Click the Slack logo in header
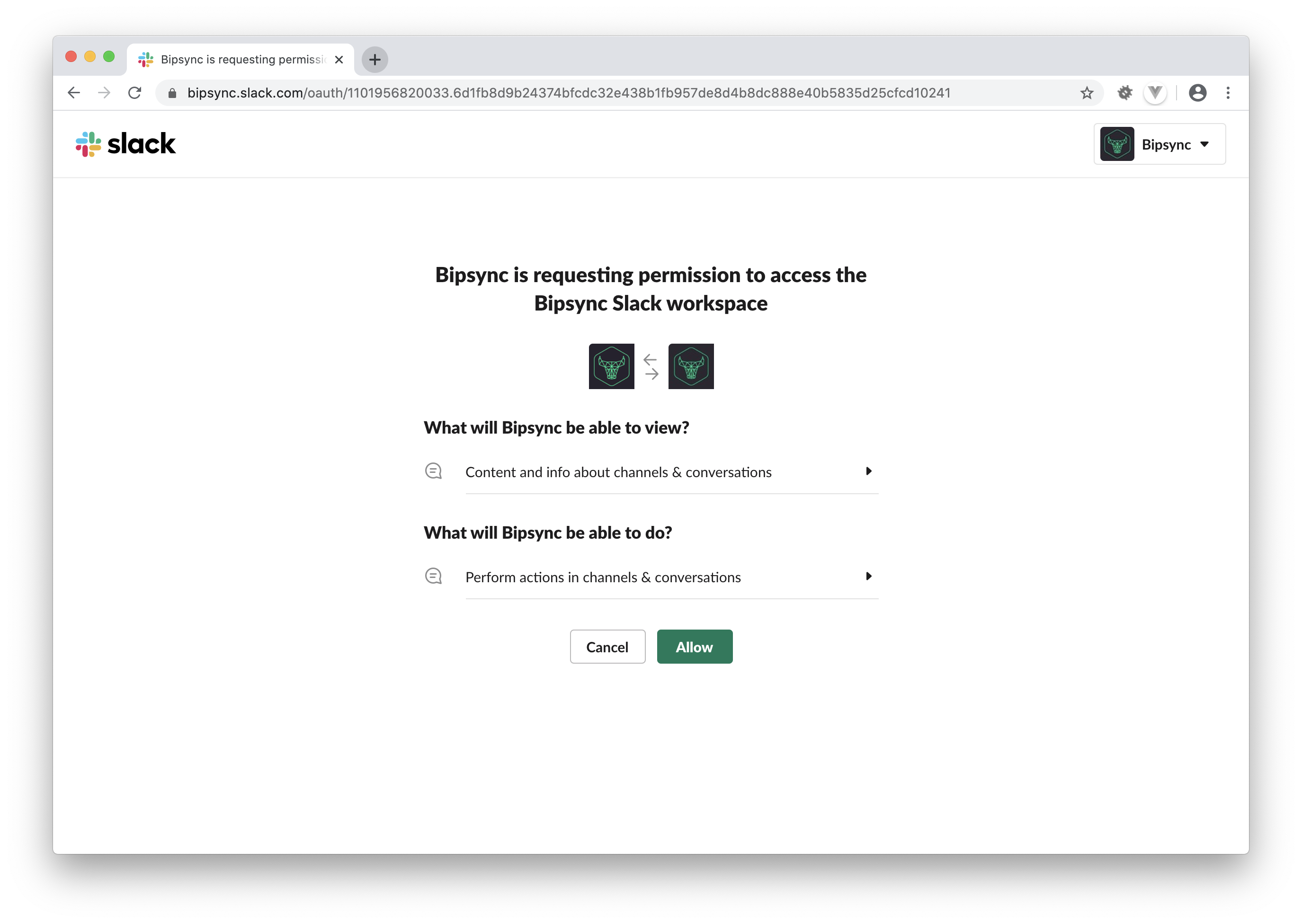Screen dimensions: 1302x924 point(126,144)
